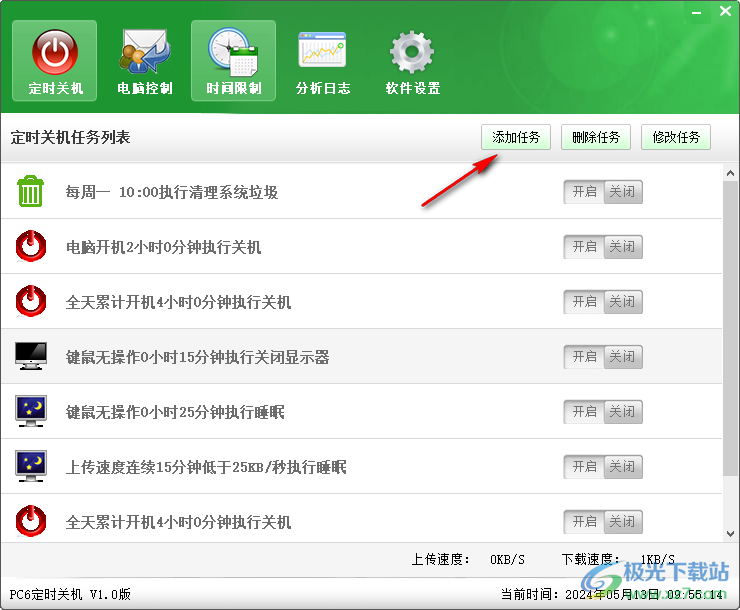Disable 上传速度连续15分钟 sleep task via 关闭

(x=623, y=467)
